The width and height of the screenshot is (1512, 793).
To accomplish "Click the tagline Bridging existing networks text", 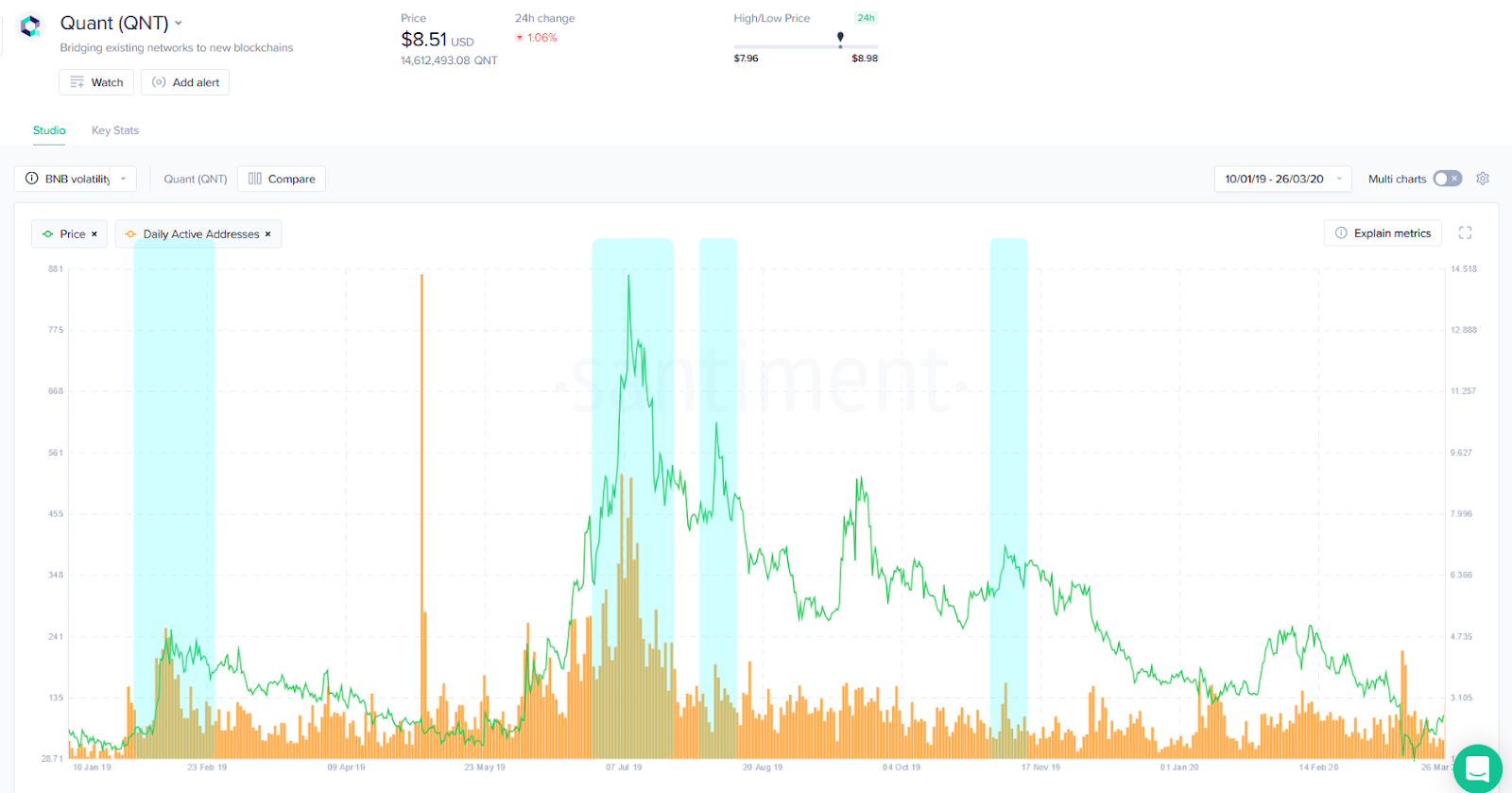I will click(x=177, y=47).
